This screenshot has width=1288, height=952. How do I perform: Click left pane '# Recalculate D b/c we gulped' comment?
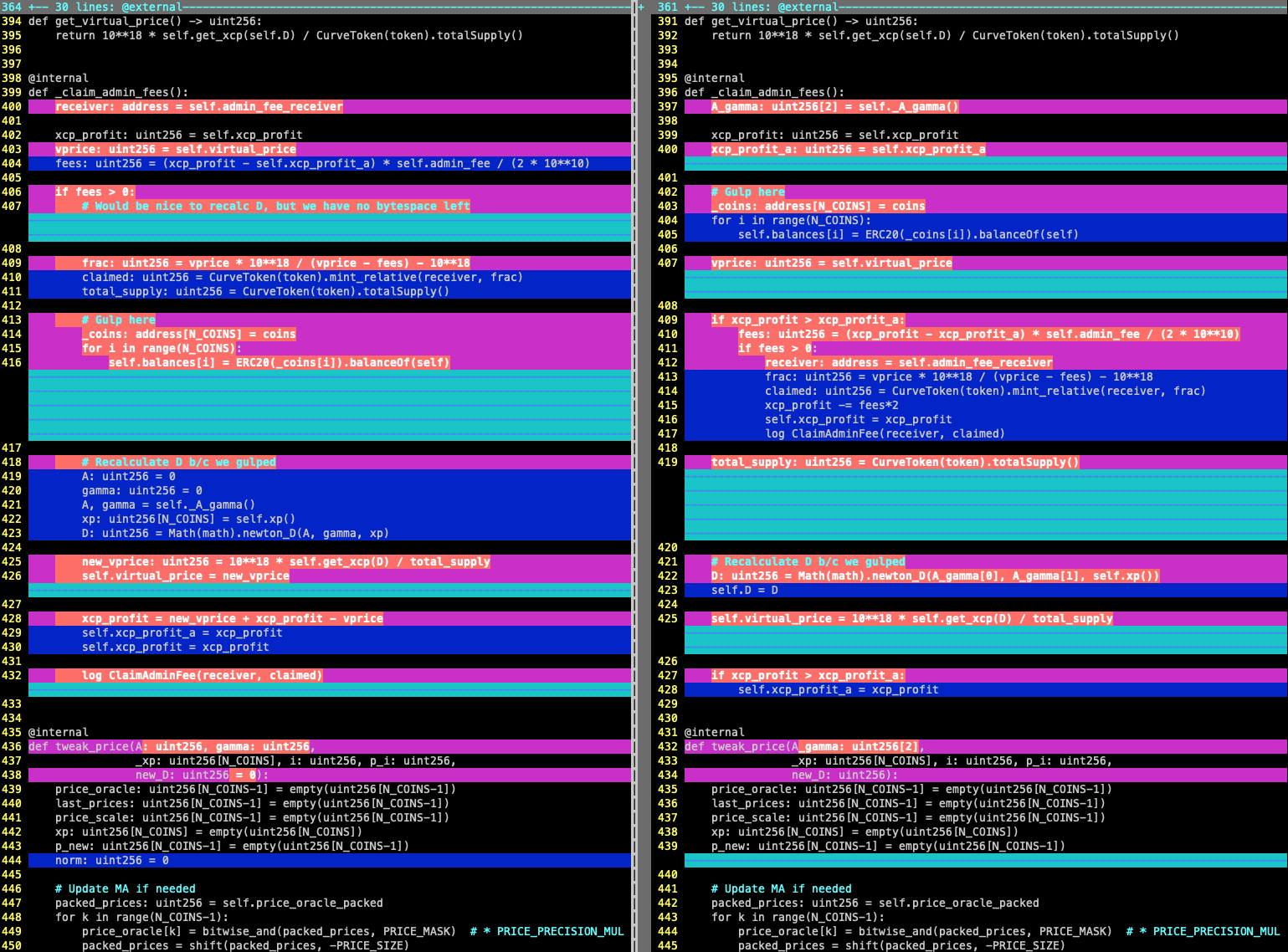click(x=179, y=462)
